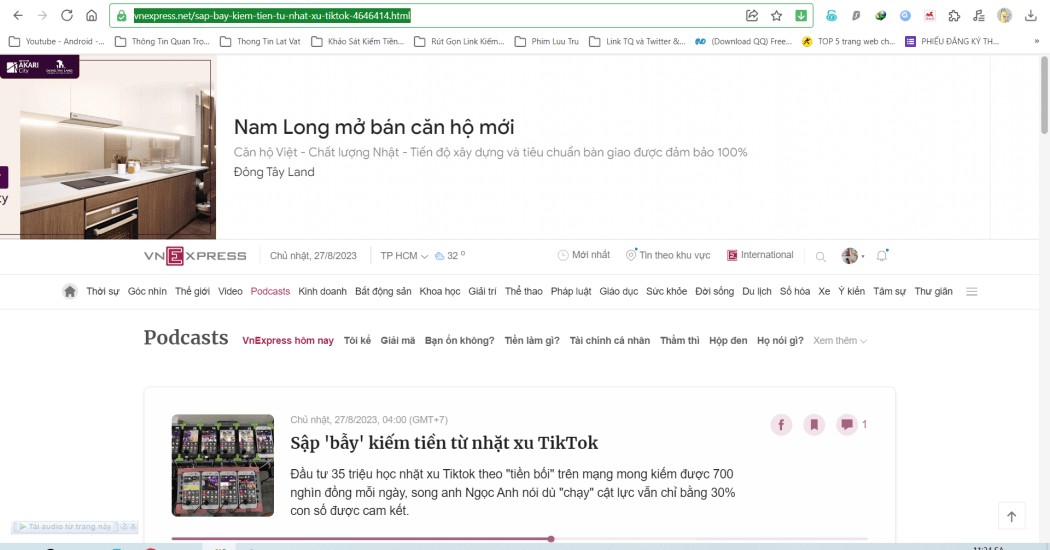Open the Thế giới section

[192, 291]
